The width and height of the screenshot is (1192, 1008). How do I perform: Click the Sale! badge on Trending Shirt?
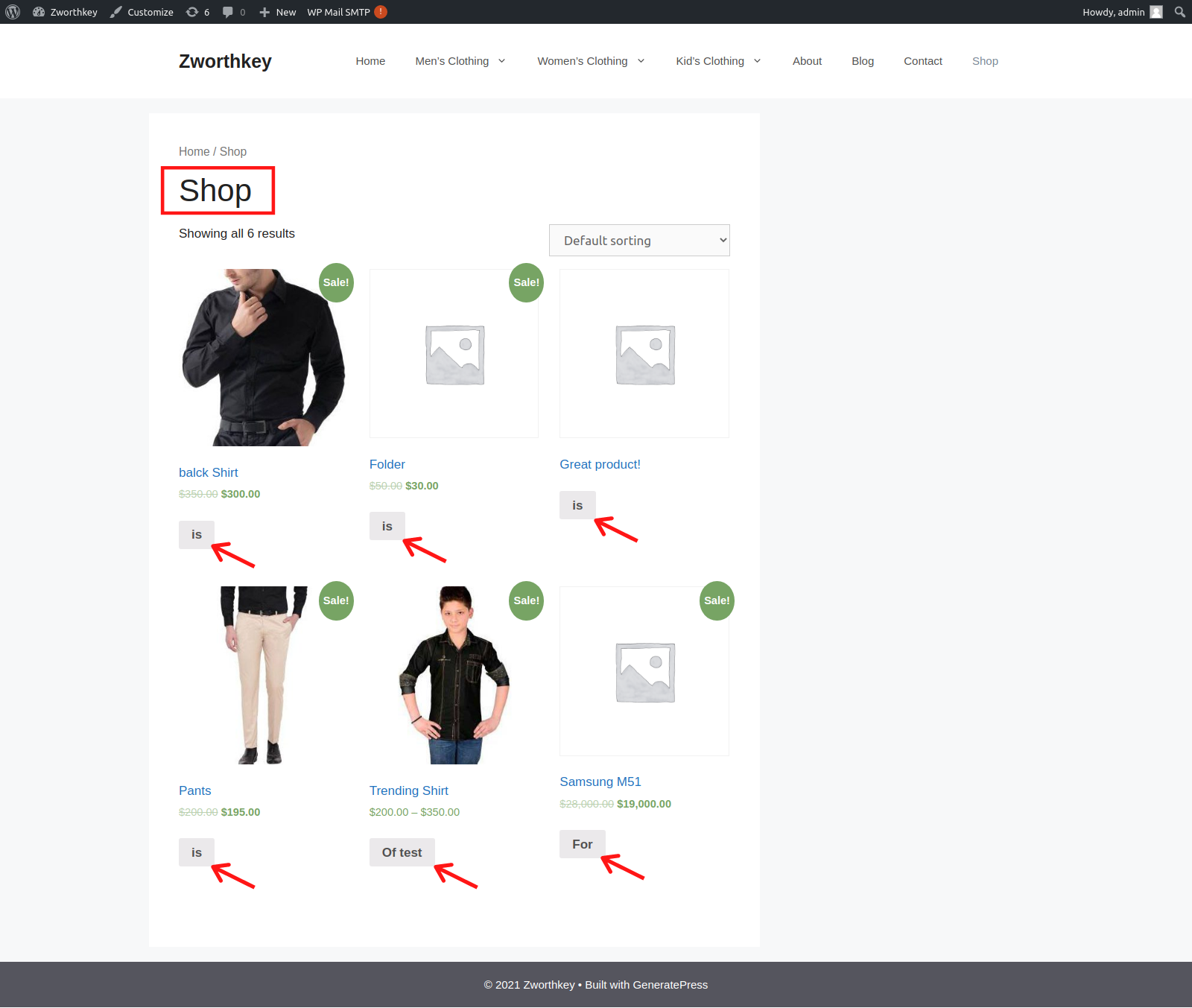[x=527, y=600]
